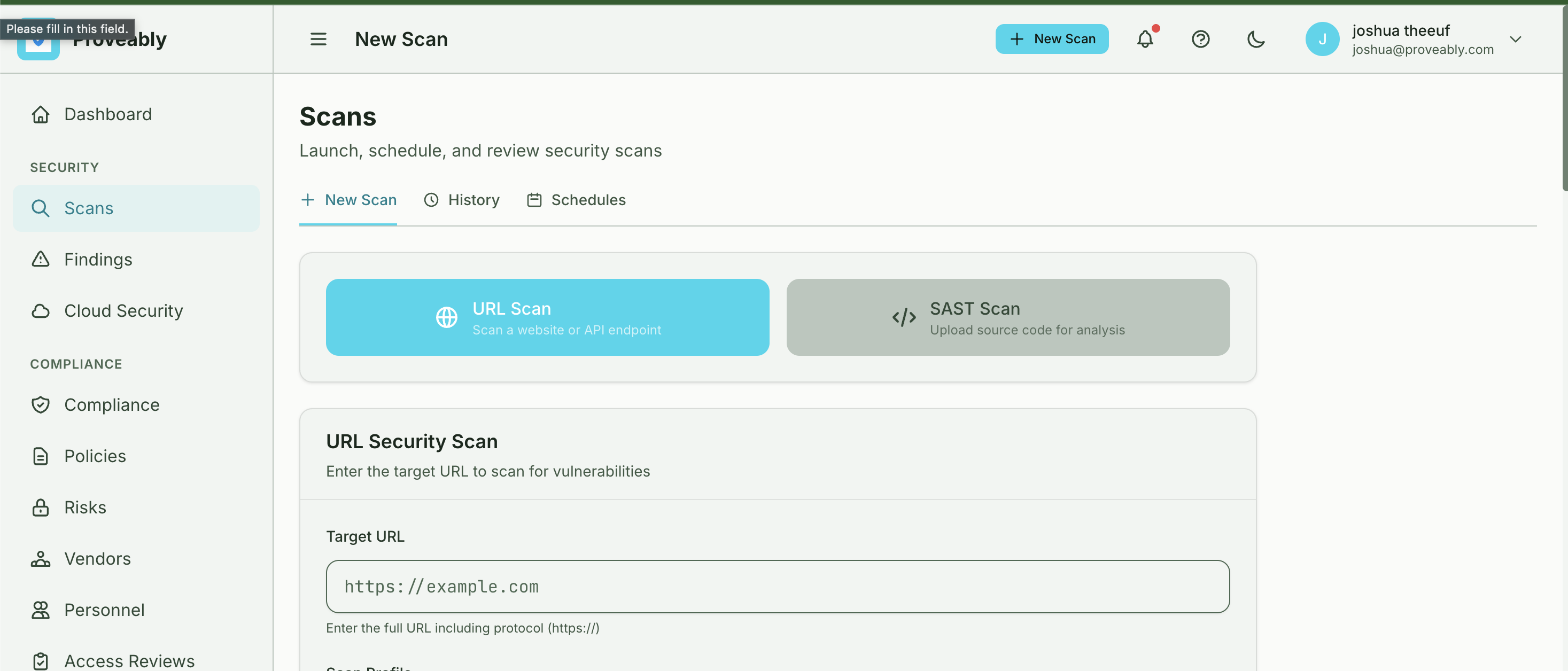Click the Proveably logo icon
The width and height of the screenshot is (1568, 671).
pos(38,49)
